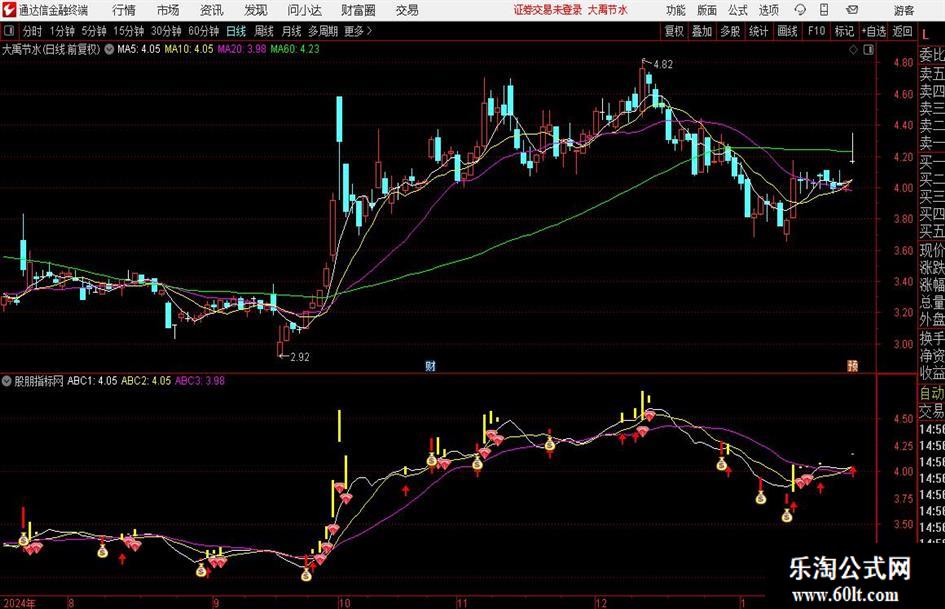
Task: Click the 证券交易未登录 login status text
Action: coord(548,10)
